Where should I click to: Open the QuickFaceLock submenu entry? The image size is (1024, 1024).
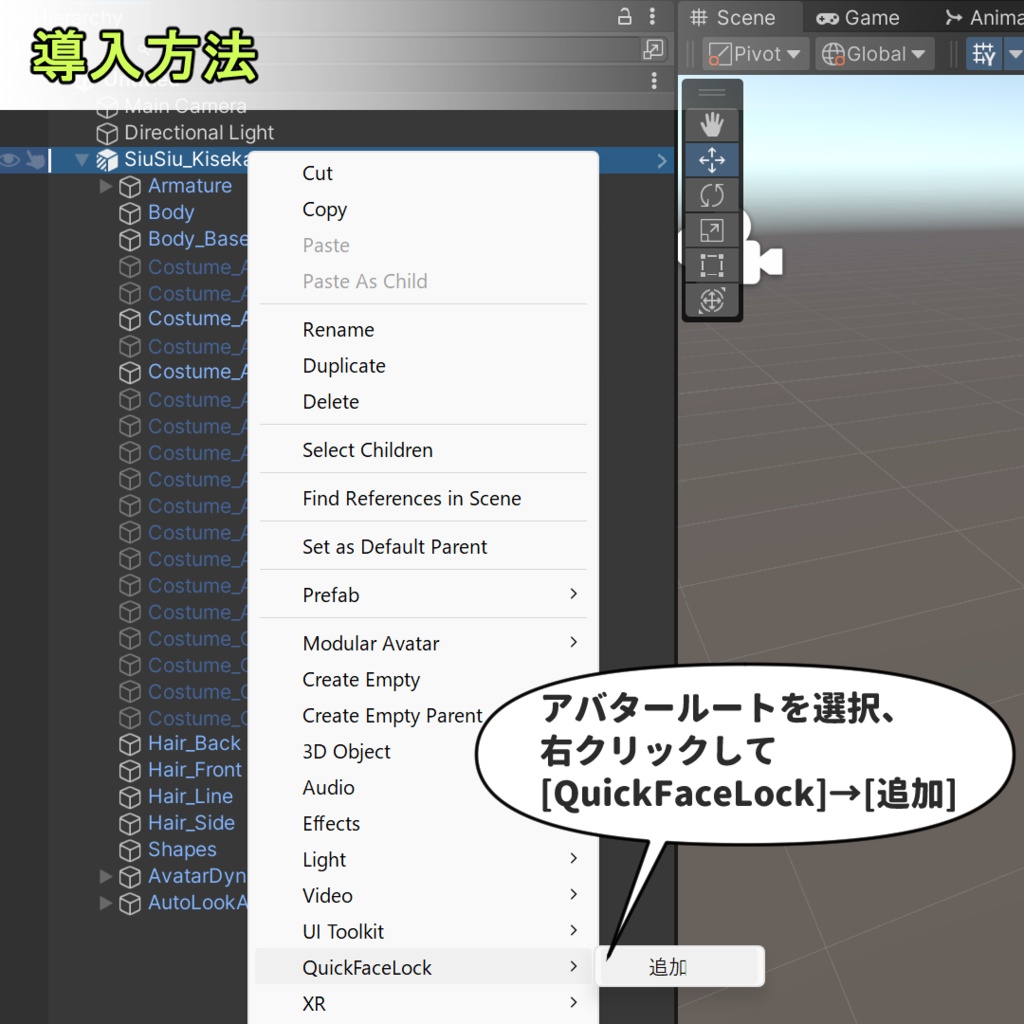[423, 967]
